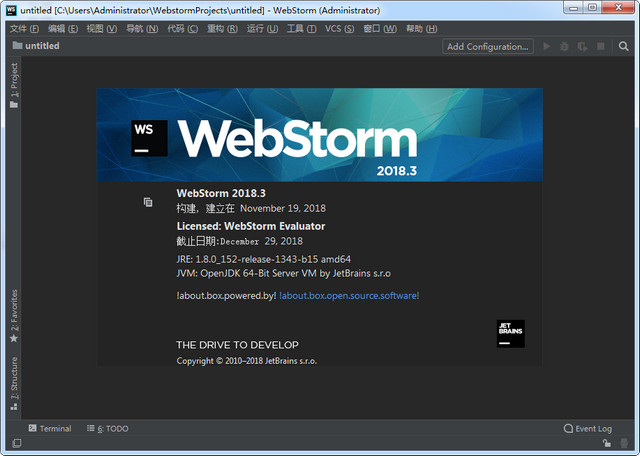Click the Run with Coverage icon
640x456 pixels.
582,47
